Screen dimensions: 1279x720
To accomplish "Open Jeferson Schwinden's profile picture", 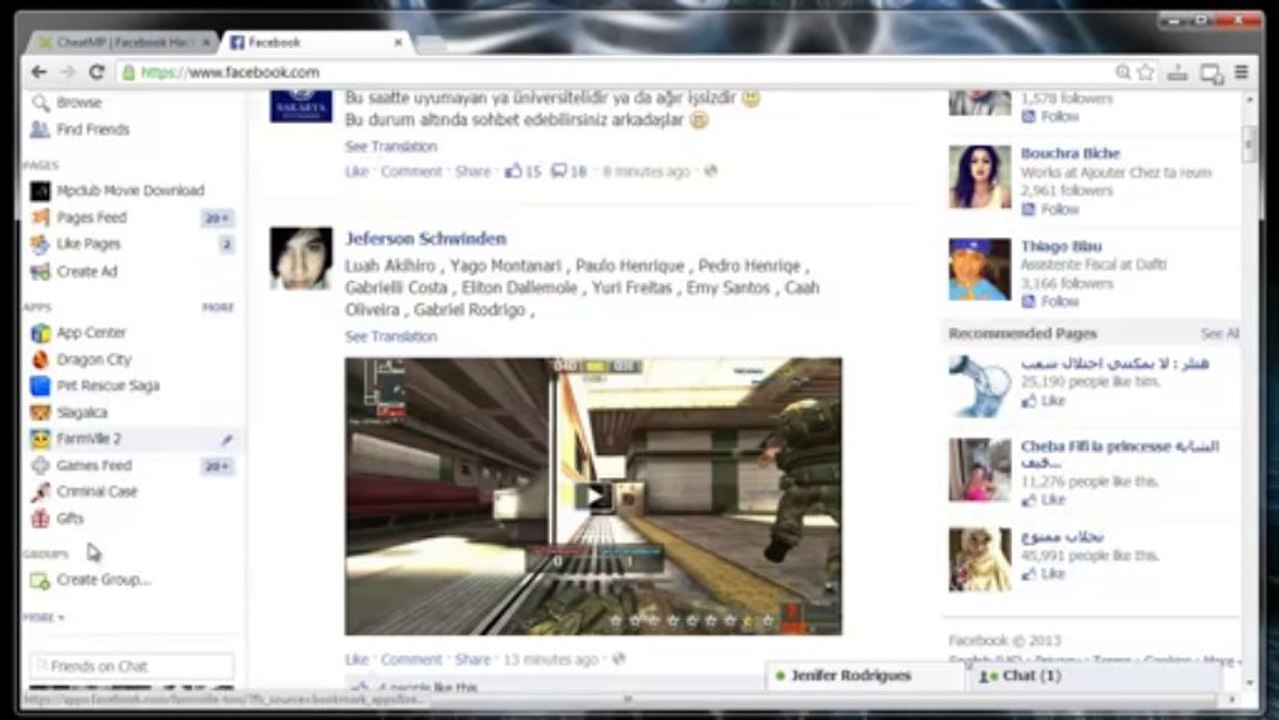I will tap(301, 258).
